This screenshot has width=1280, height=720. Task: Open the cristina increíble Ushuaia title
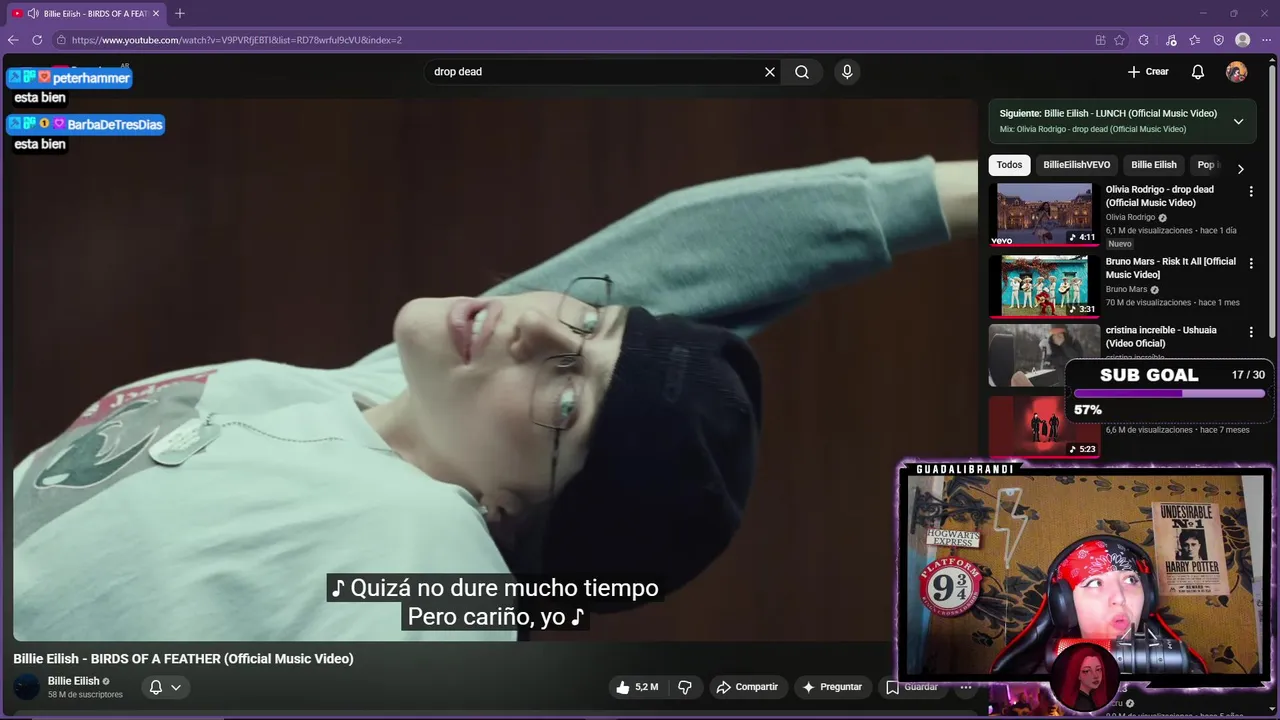point(1161,337)
